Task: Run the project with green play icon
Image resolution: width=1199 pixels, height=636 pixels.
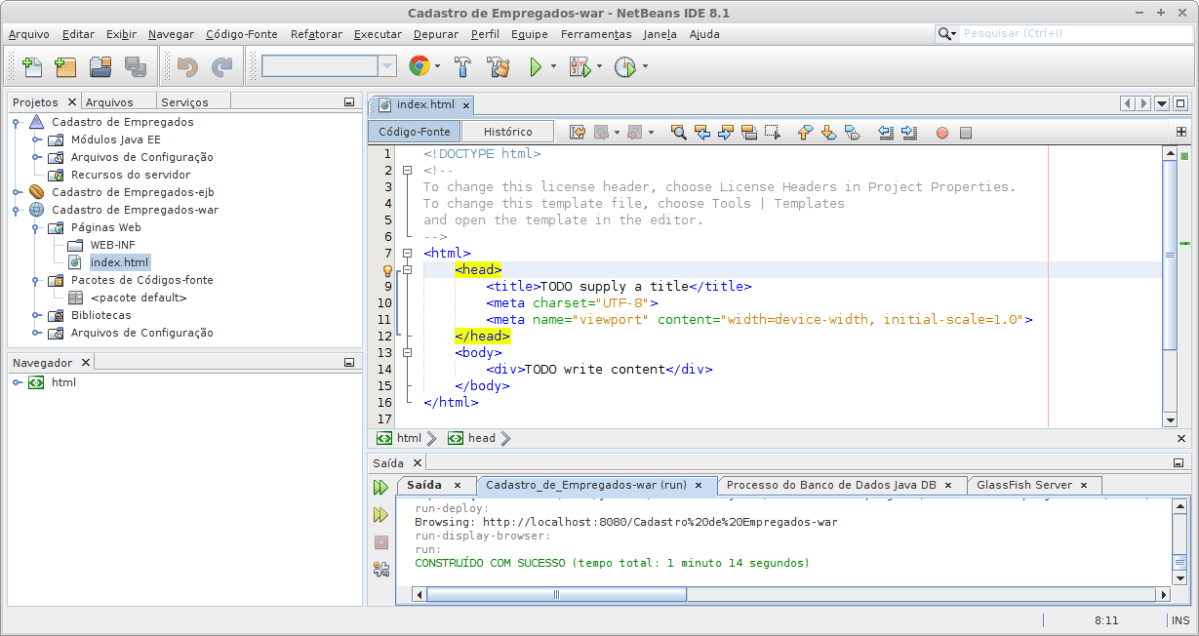Action: point(535,67)
